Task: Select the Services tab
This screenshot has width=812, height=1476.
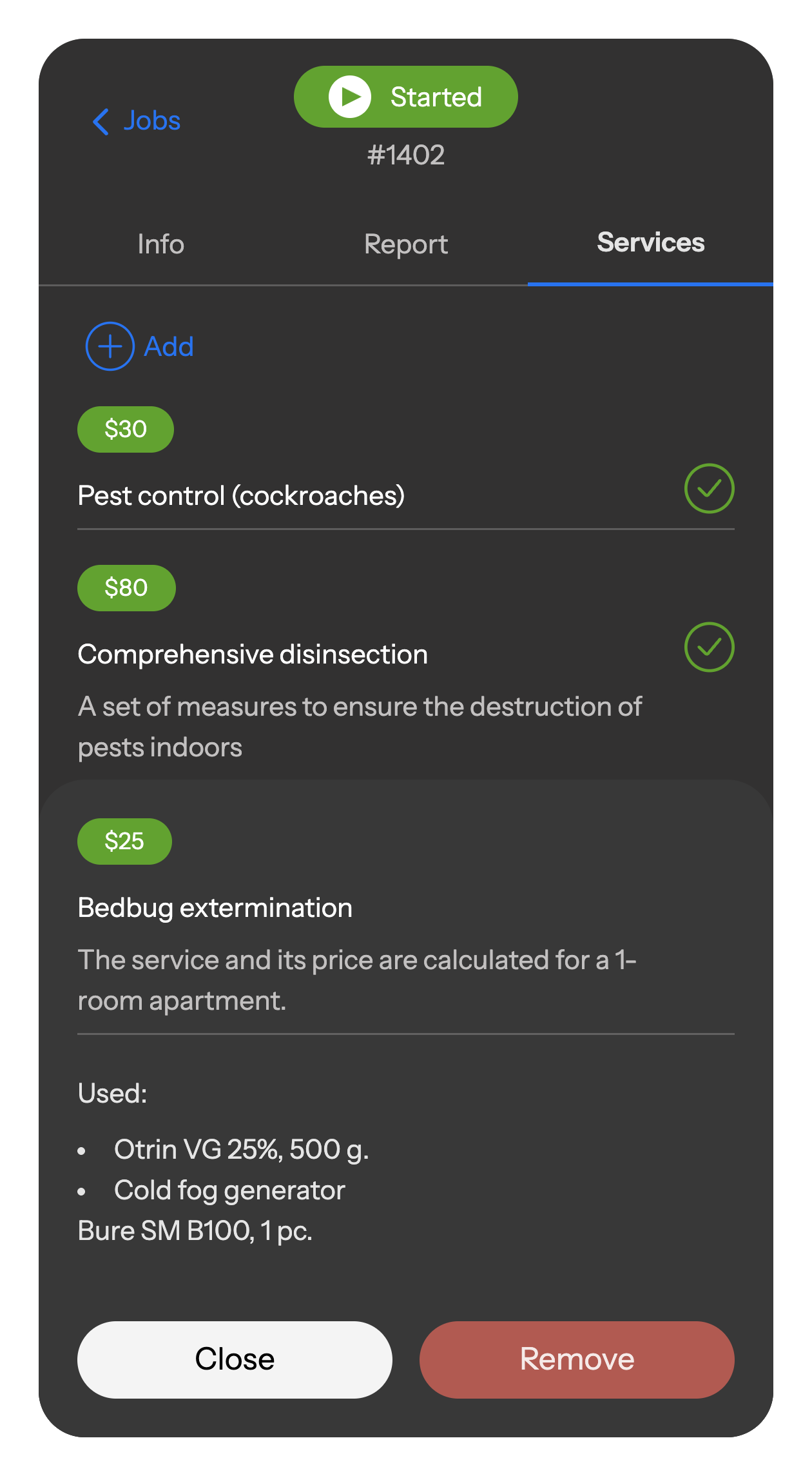Action: click(650, 243)
